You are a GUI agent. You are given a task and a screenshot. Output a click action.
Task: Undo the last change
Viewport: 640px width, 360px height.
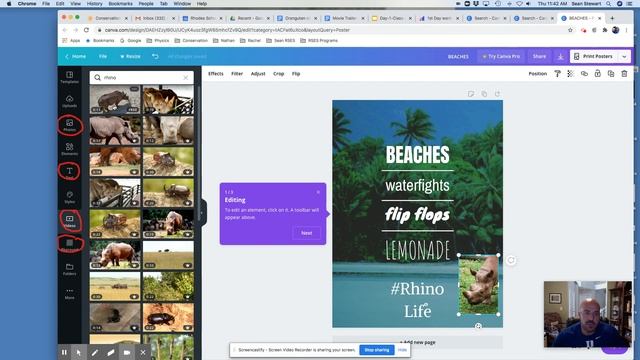[155, 56]
